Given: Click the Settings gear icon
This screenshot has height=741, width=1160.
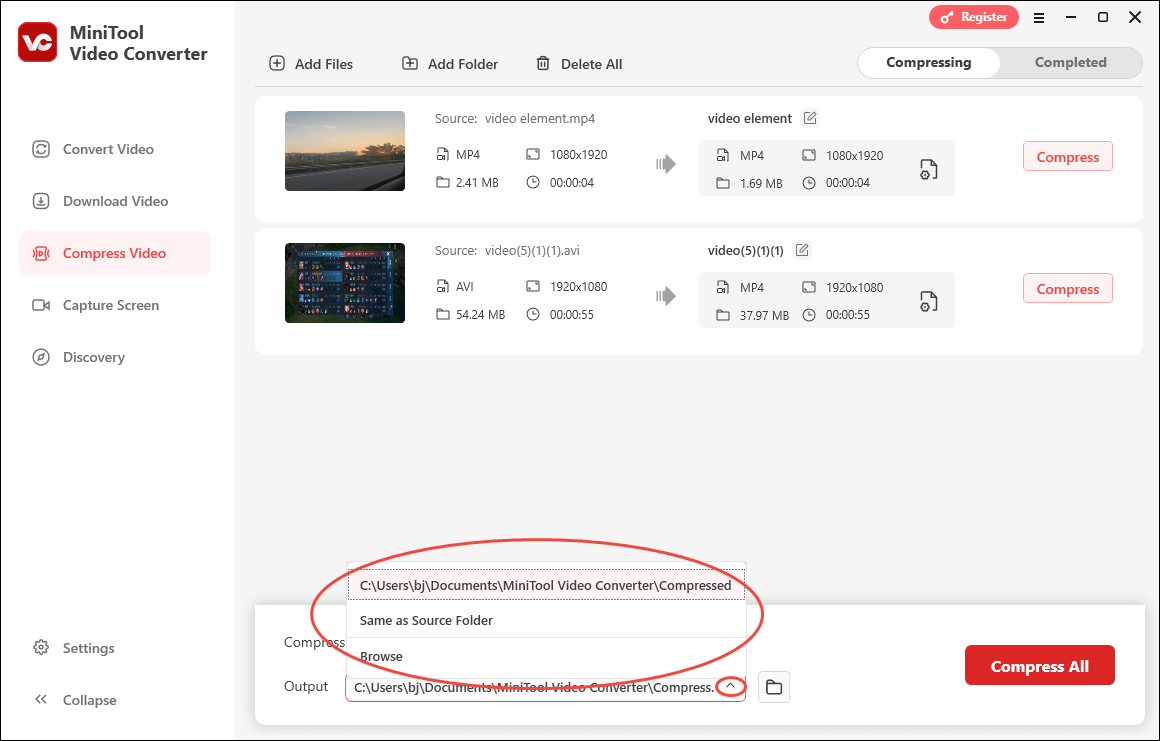Looking at the screenshot, I should 41,648.
